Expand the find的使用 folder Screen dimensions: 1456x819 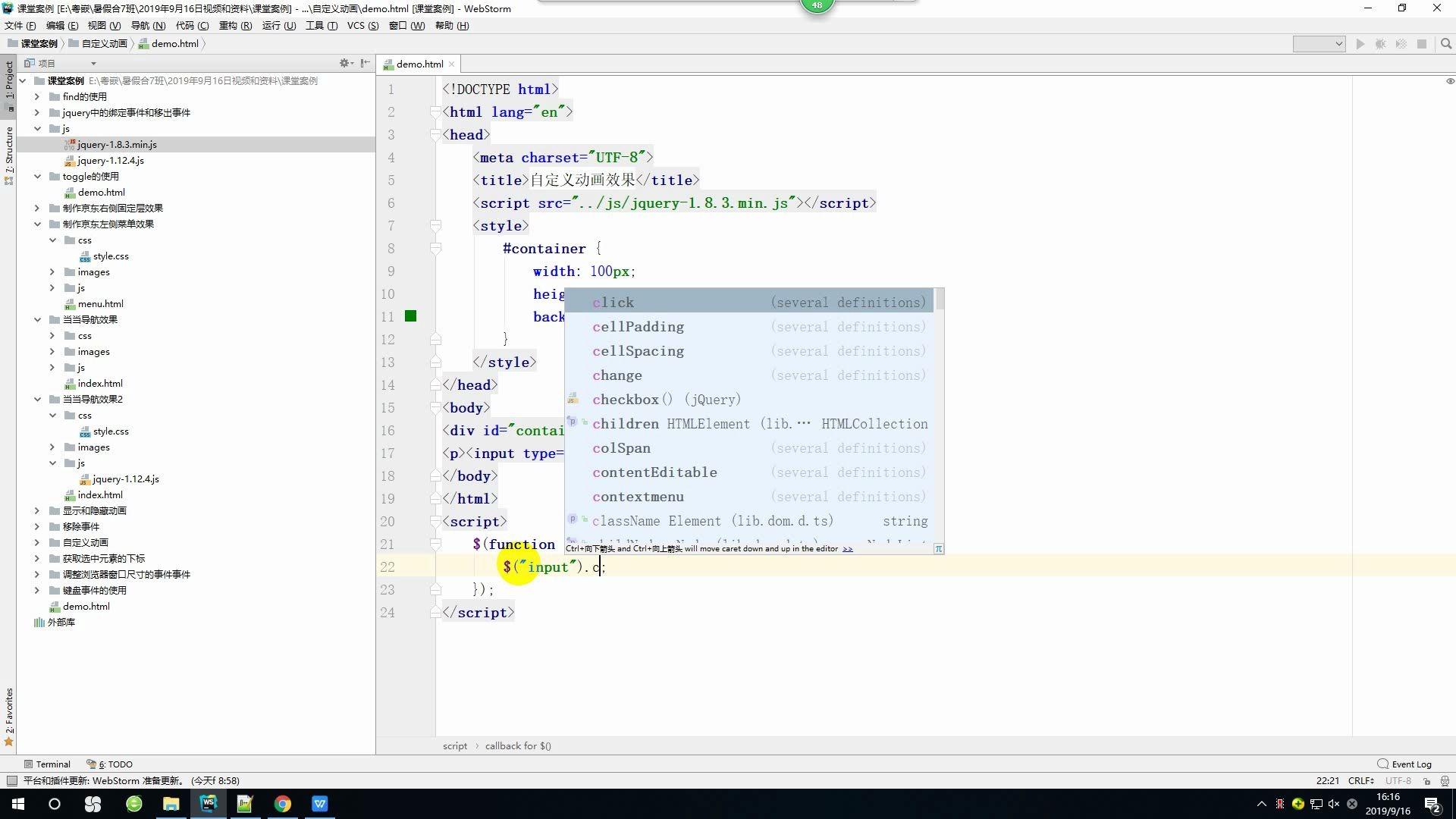coord(36,96)
